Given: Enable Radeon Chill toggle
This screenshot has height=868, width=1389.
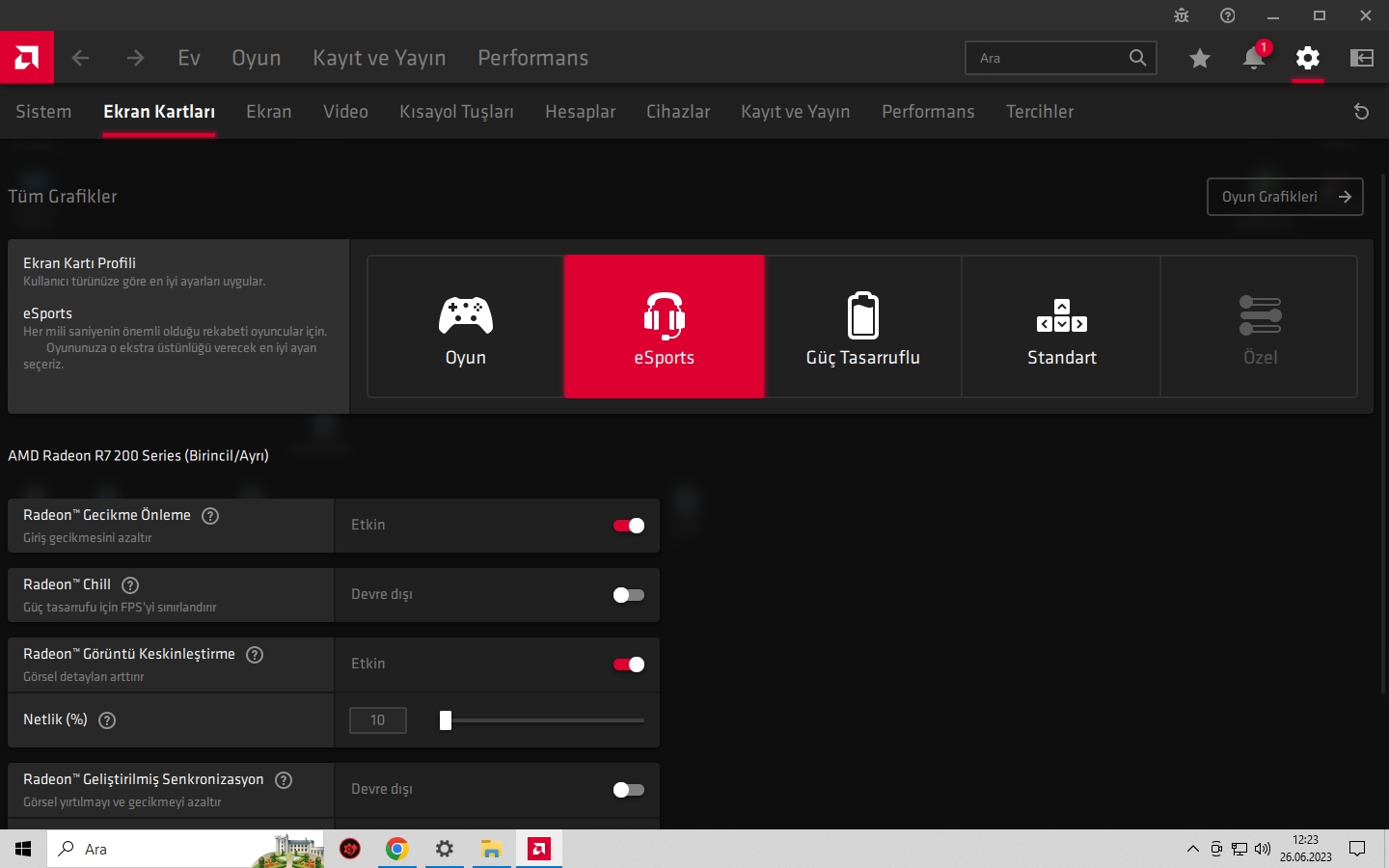Looking at the screenshot, I should click(x=629, y=595).
